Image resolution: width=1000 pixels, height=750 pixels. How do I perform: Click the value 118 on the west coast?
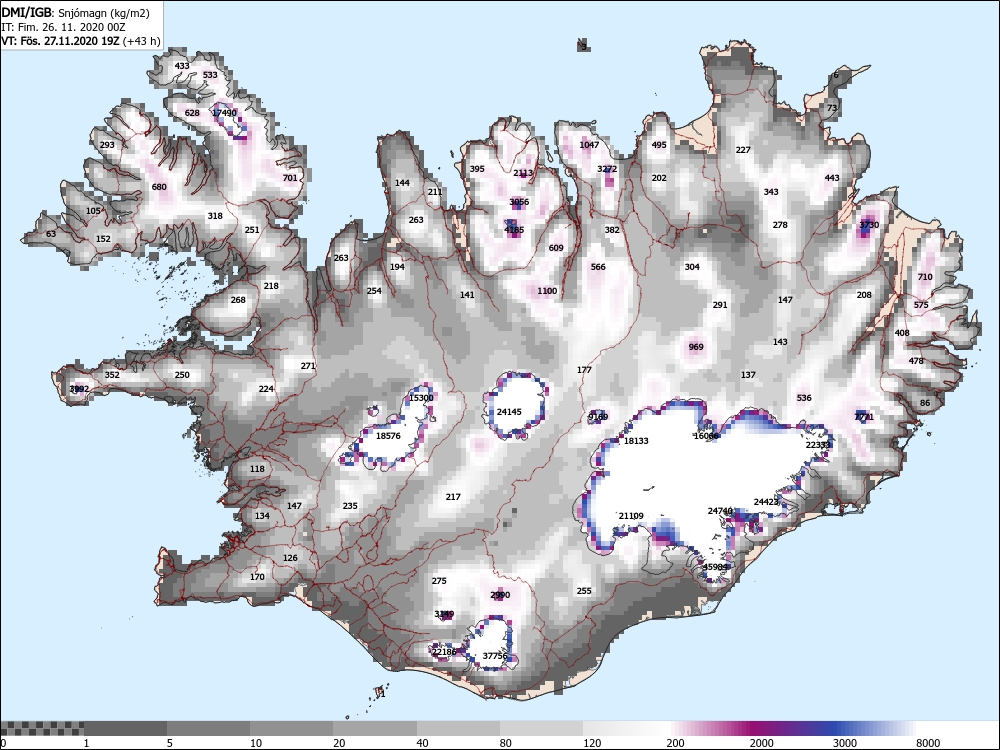257,469
